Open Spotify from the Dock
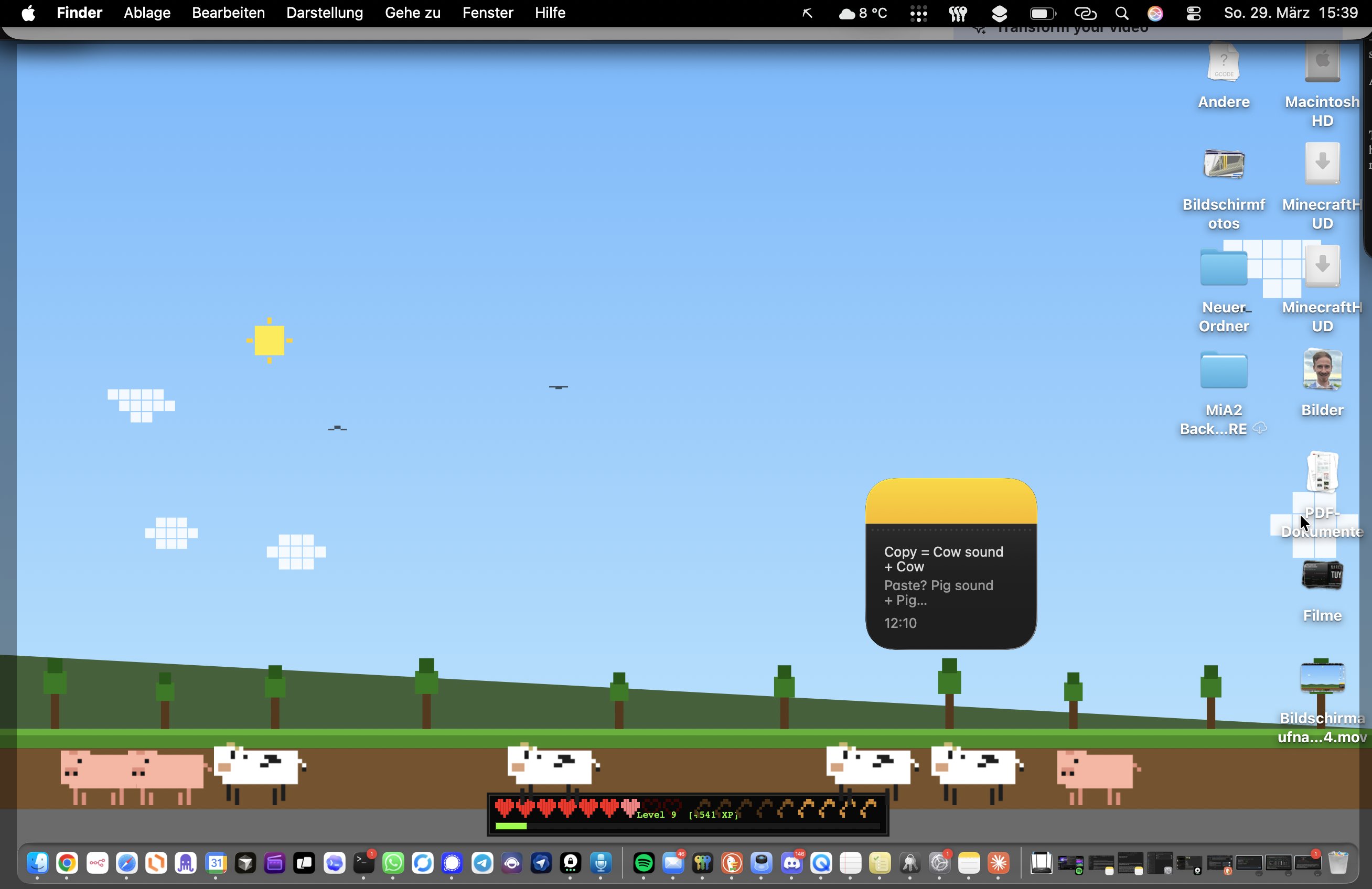The width and height of the screenshot is (1372, 889). pos(644,863)
